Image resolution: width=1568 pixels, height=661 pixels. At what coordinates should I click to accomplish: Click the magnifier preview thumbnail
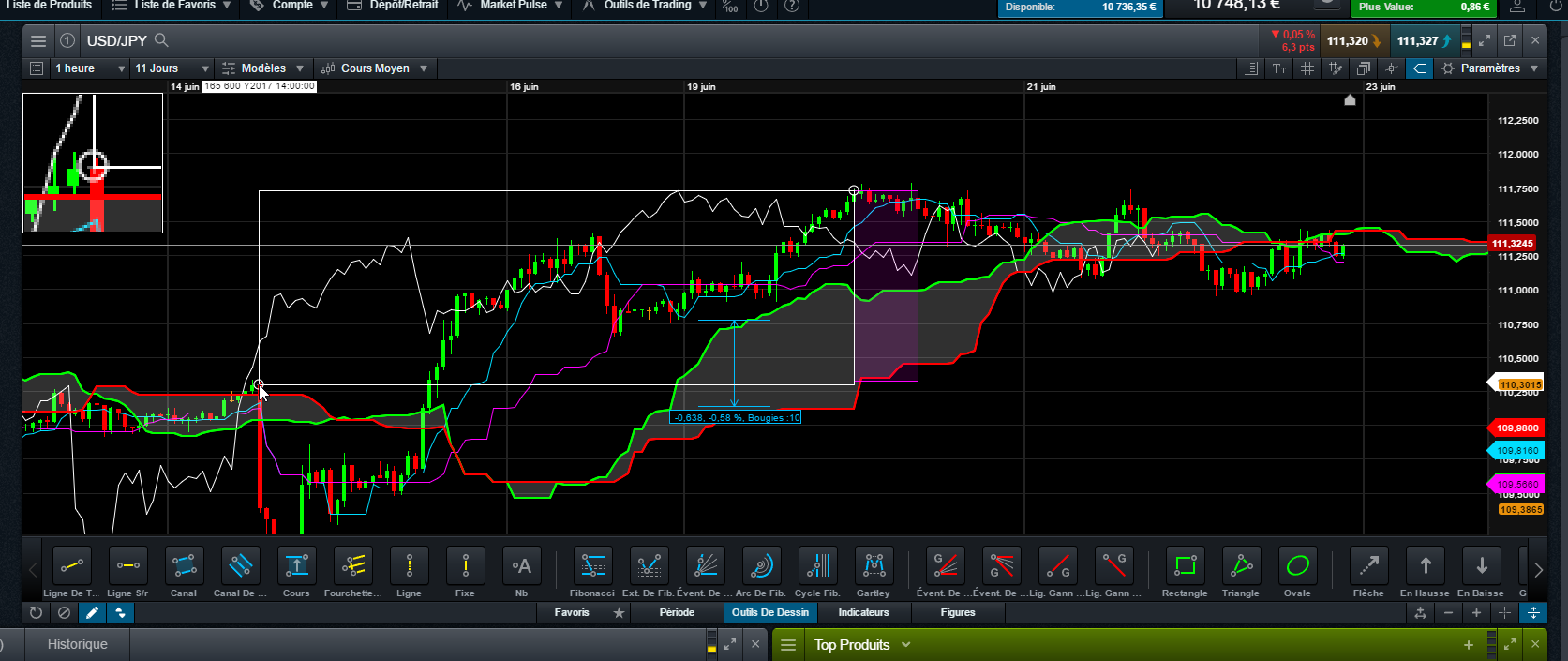click(x=93, y=163)
